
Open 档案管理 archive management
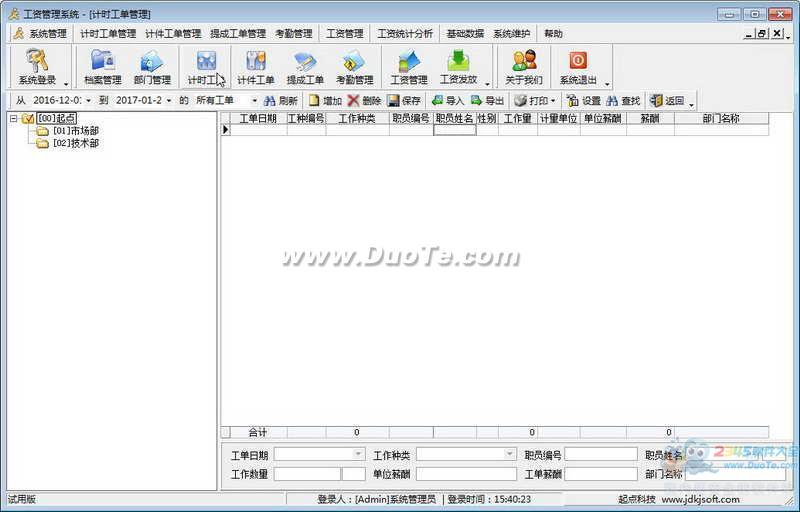(x=103, y=67)
